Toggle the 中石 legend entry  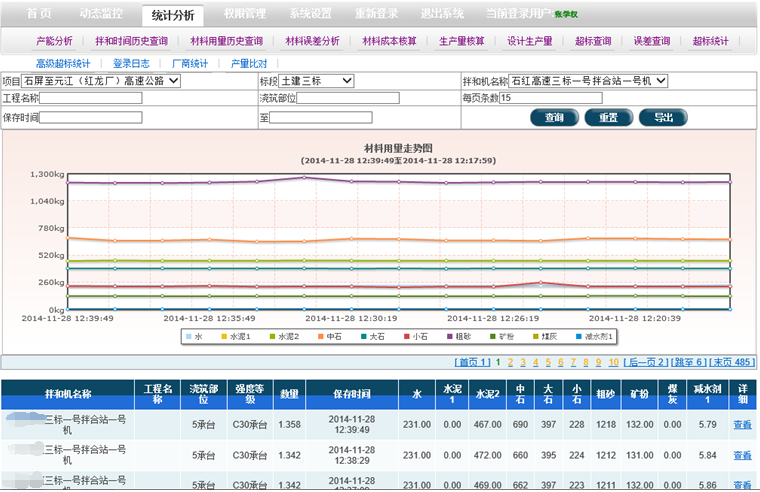coord(330,337)
